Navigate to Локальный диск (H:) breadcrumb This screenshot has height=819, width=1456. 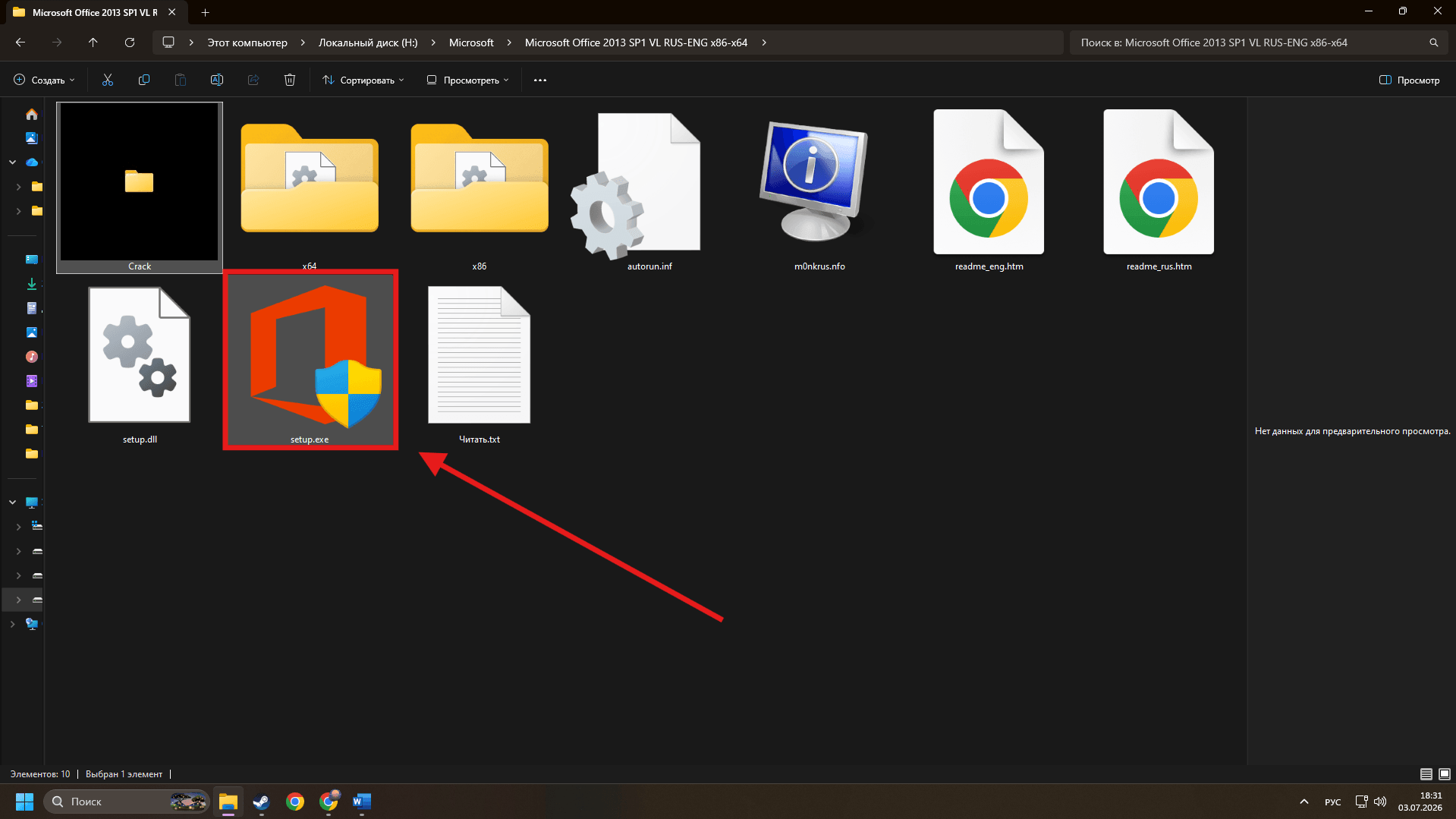(x=368, y=43)
